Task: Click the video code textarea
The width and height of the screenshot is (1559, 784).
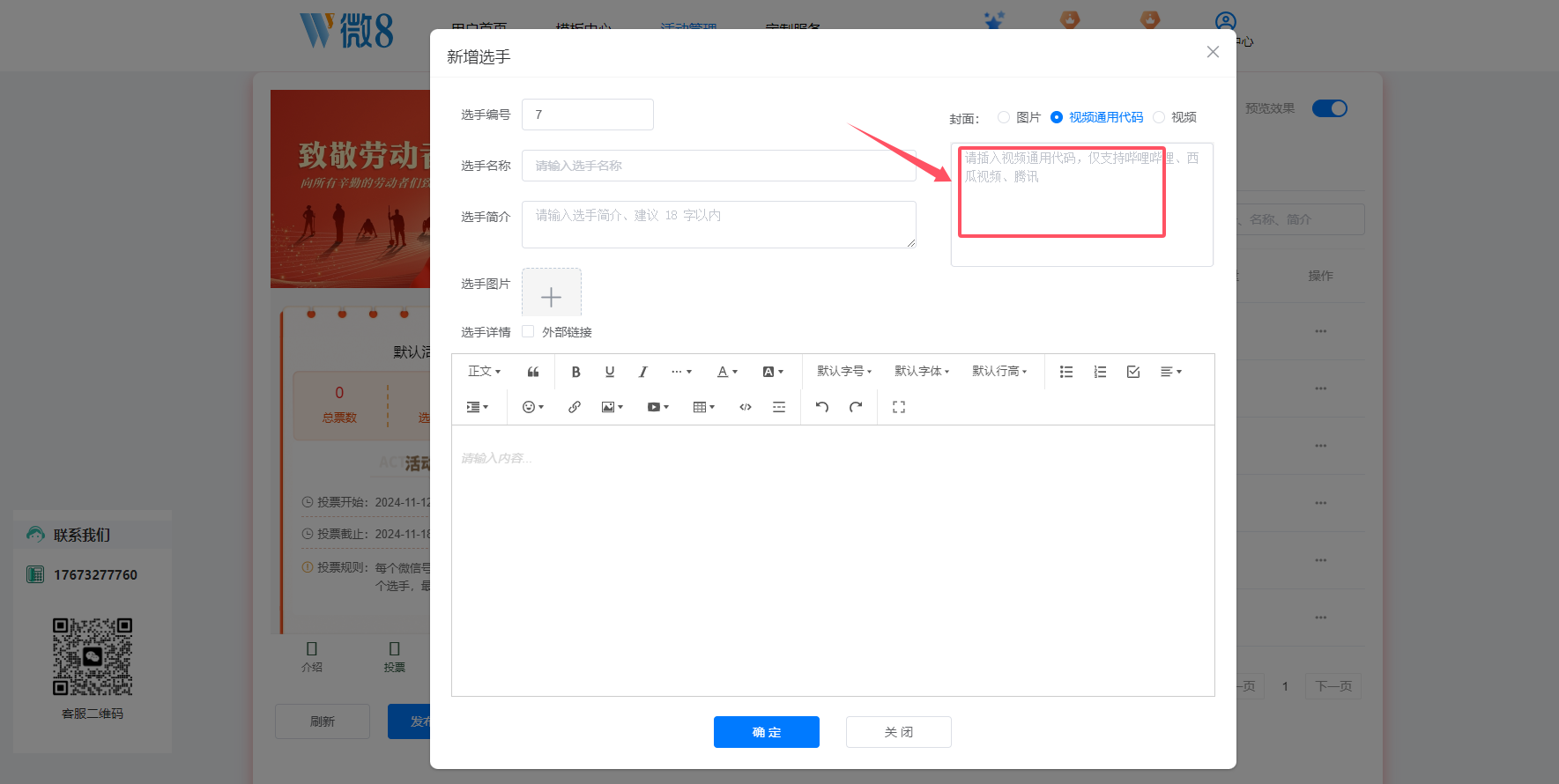Action: 1082,204
